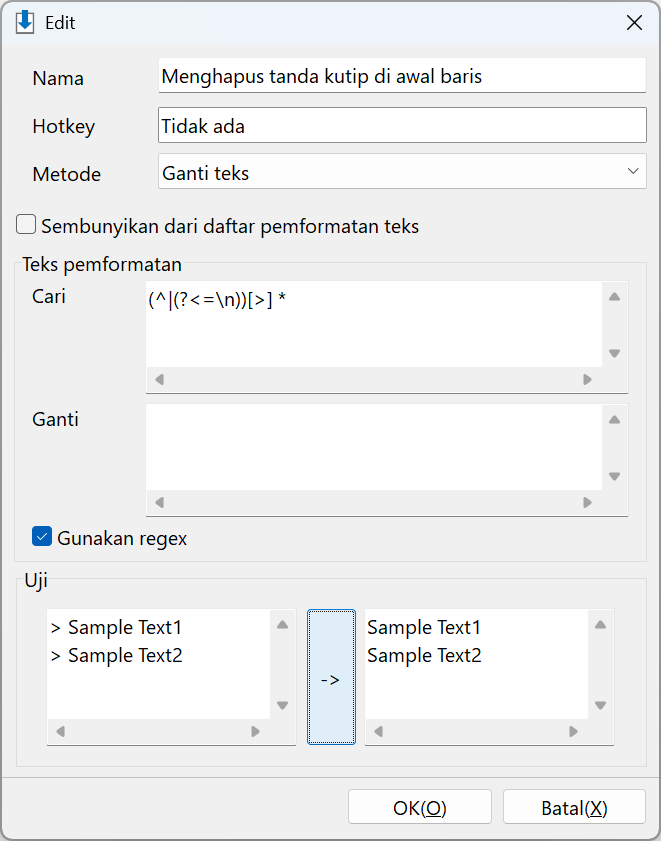
Task: Click down arrow of Ganti vertical scrollbar
Action: pyautogui.click(x=614, y=476)
